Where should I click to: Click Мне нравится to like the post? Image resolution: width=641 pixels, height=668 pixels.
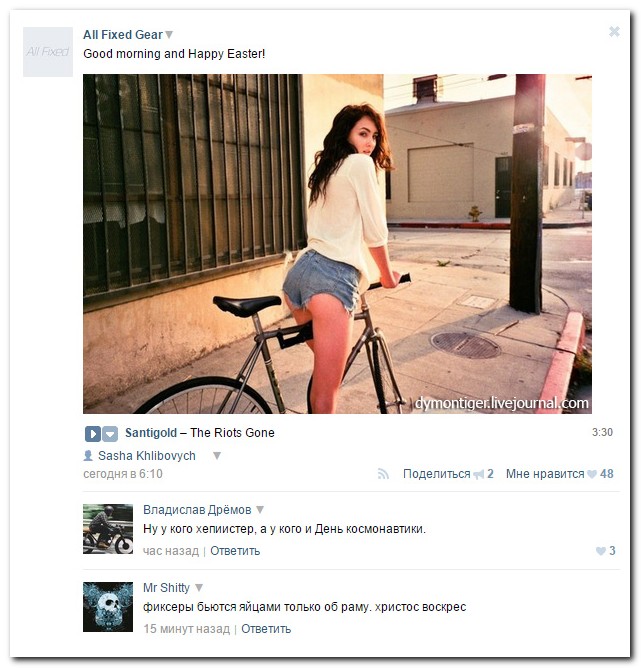point(545,474)
